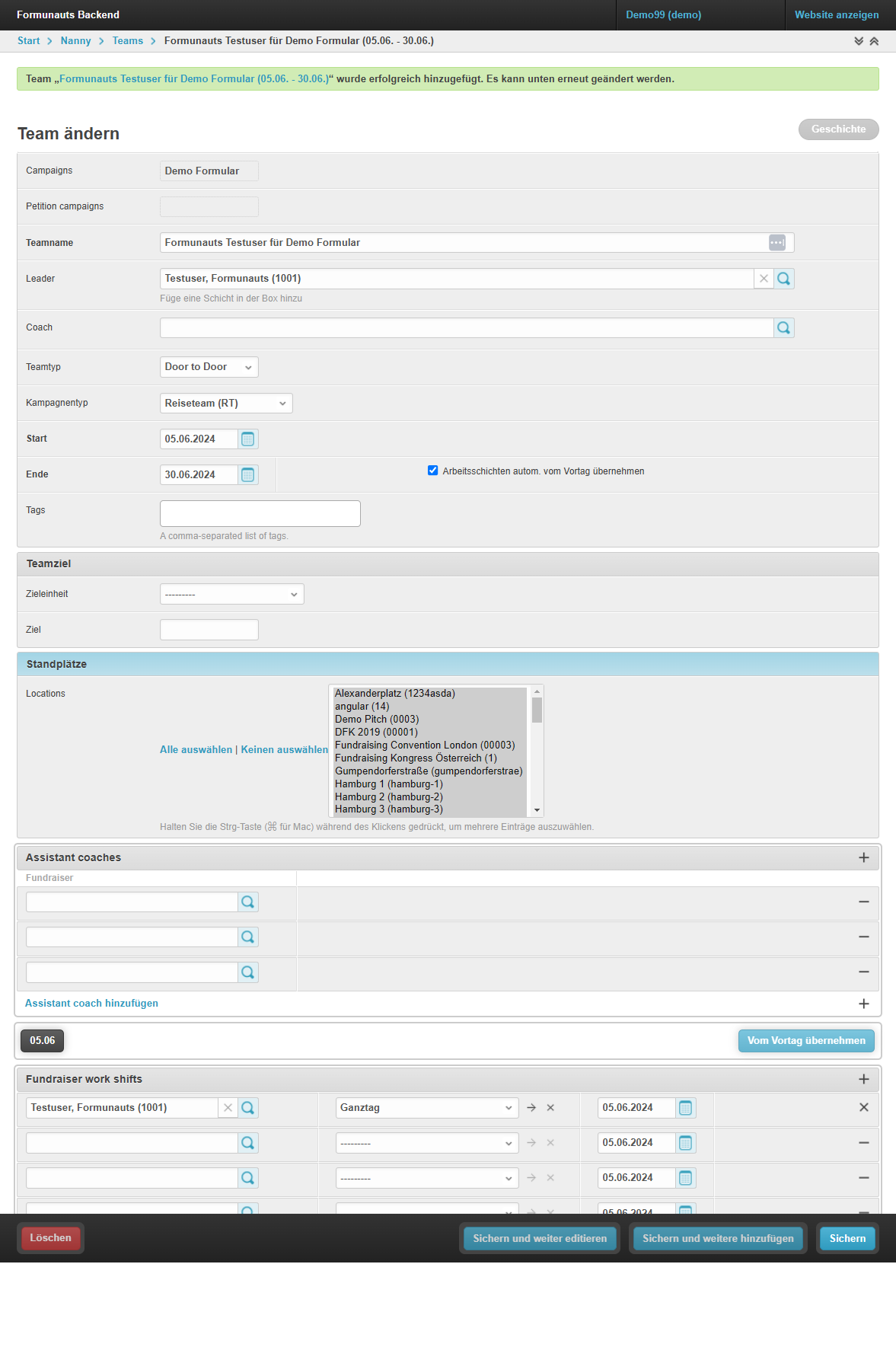Click the ellipsis icon in Teamname field
The image size is (896, 1363).
776,243
